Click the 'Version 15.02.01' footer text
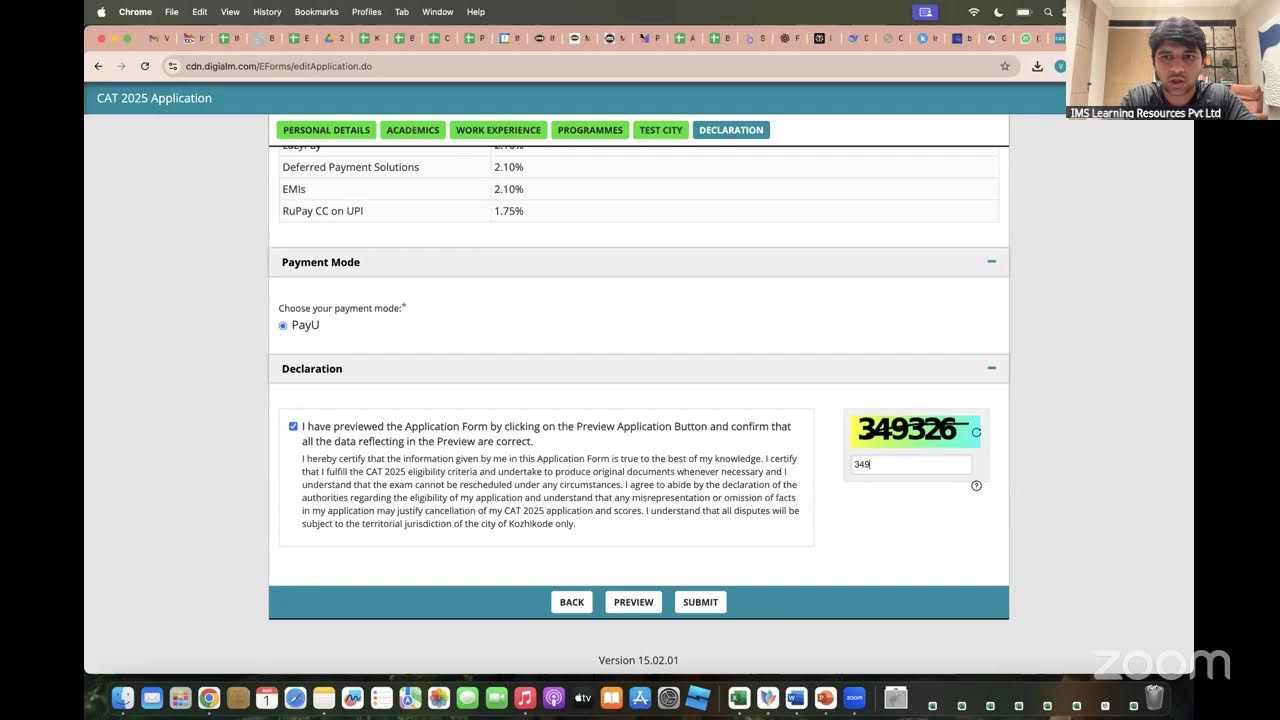 point(639,660)
